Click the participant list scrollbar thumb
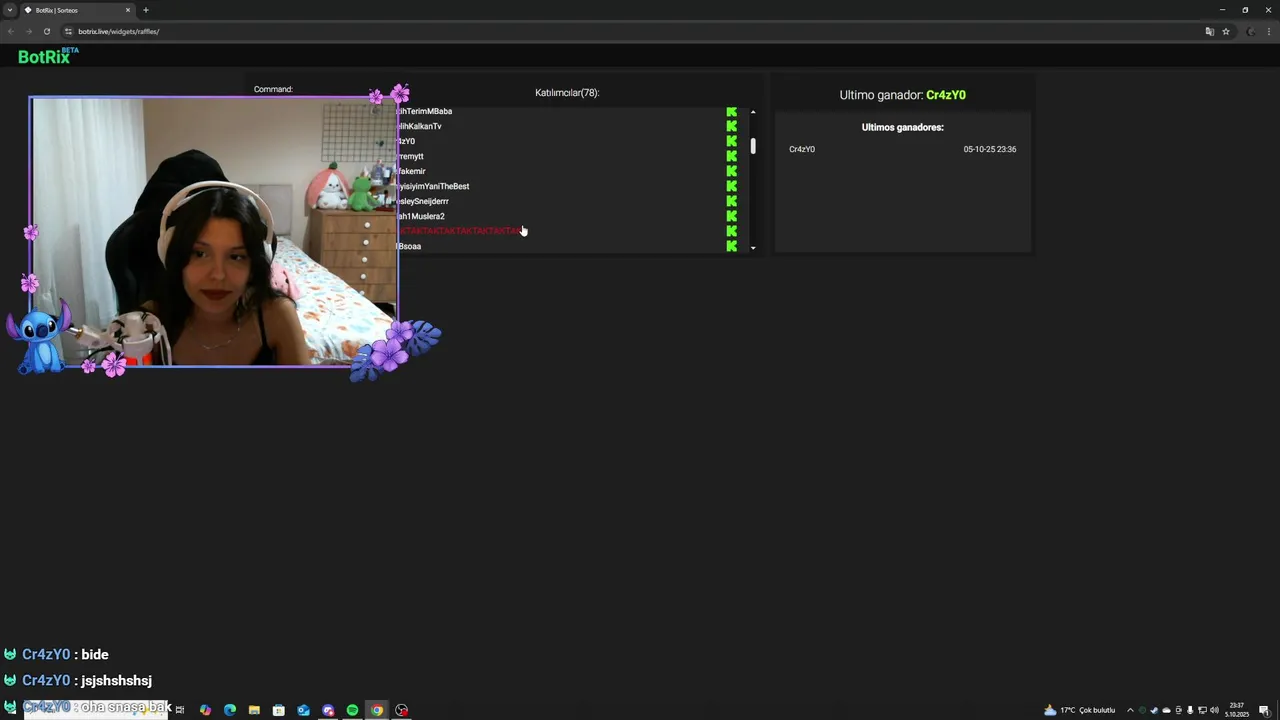 (x=753, y=146)
